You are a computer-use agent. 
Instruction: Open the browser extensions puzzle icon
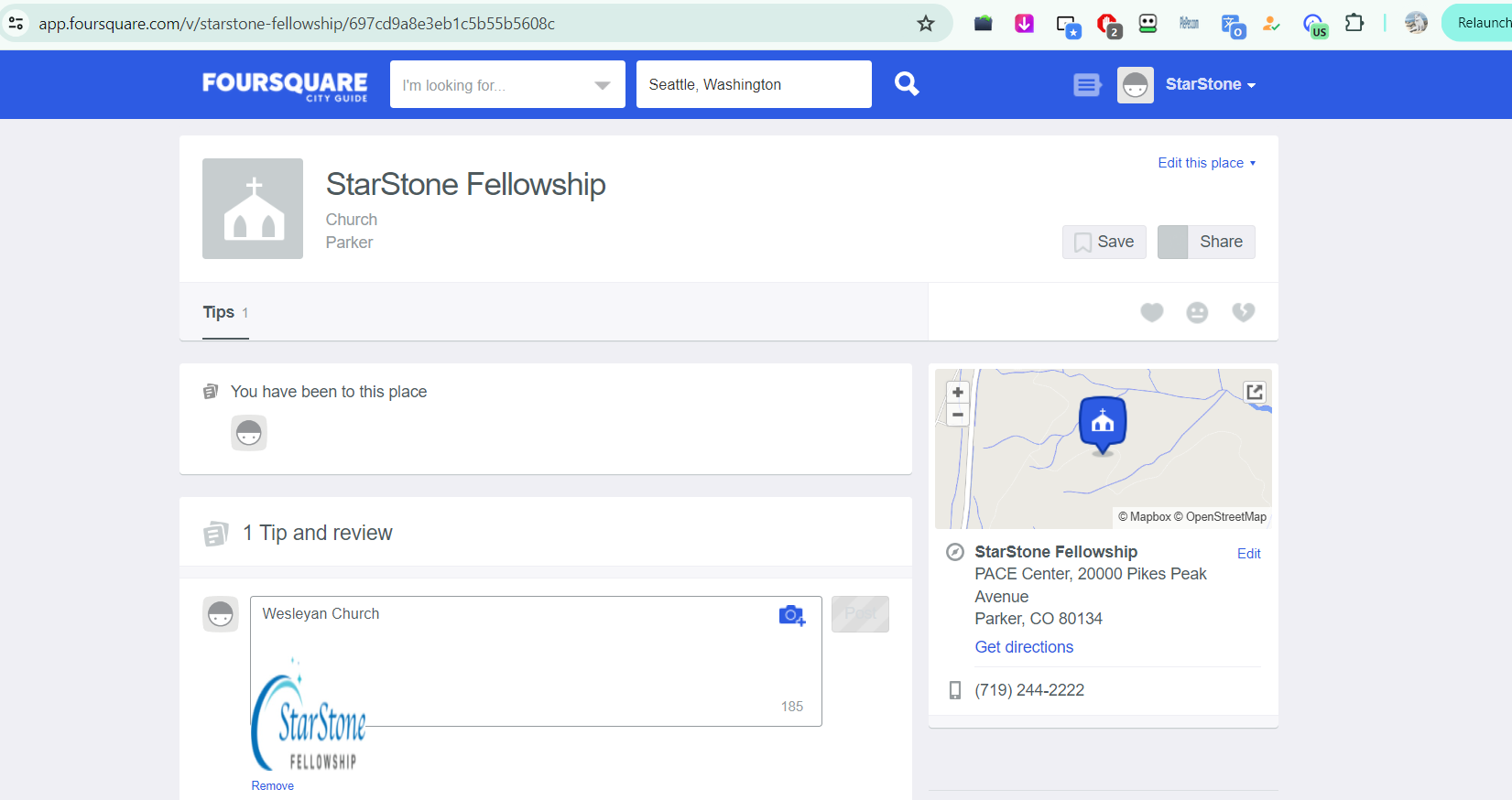pyautogui.click(x=1354, y=23)
